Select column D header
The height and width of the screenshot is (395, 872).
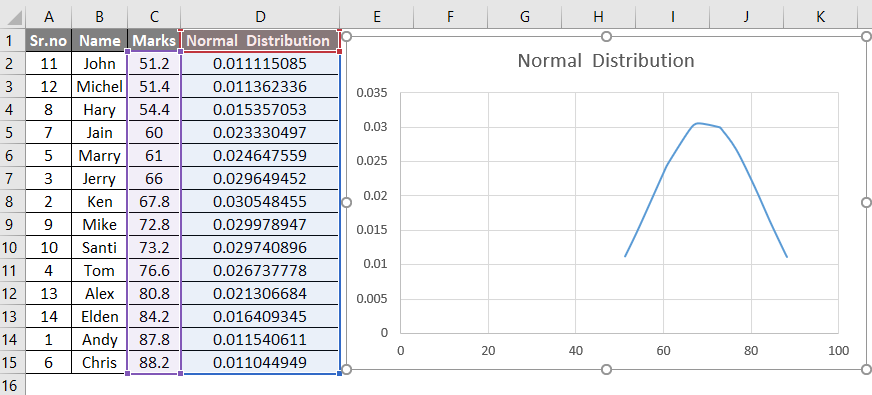[260, 17]
